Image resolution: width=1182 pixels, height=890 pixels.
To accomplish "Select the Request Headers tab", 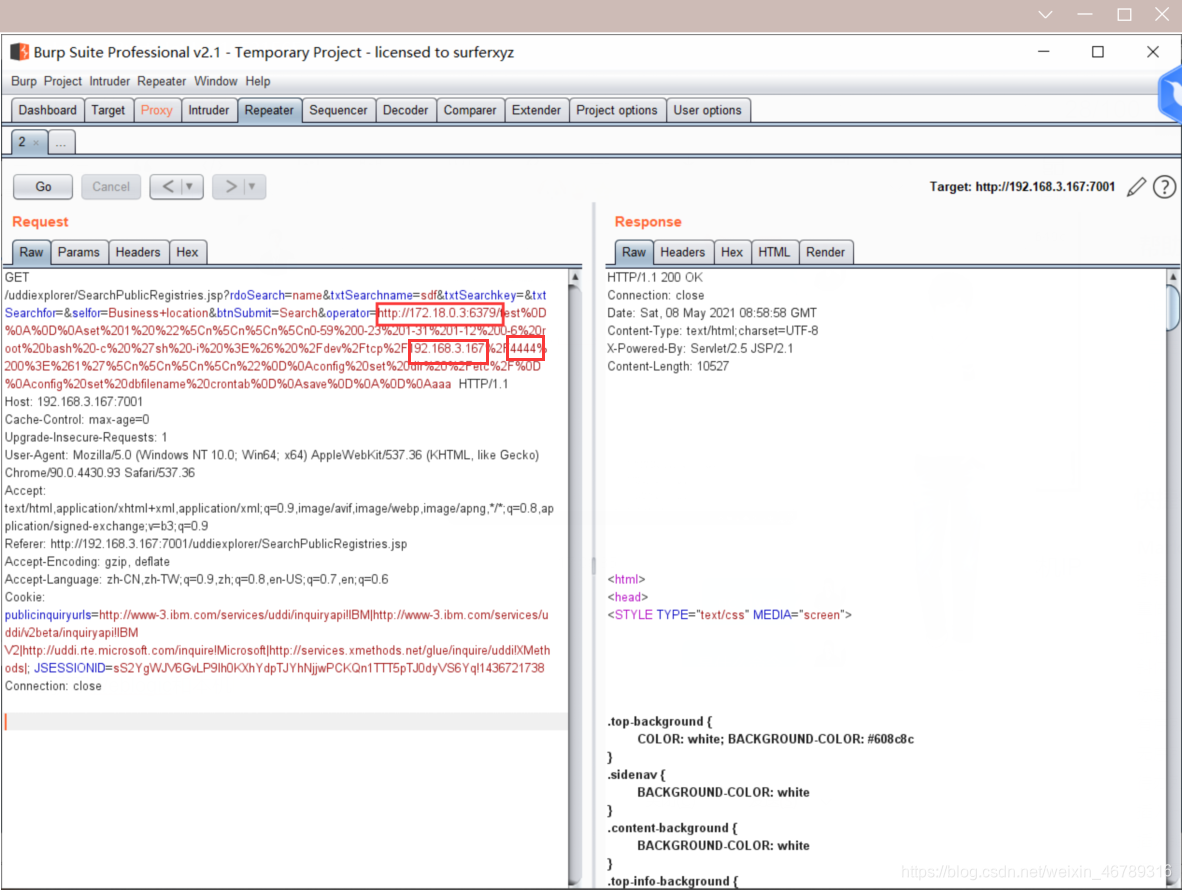I will [x=138, y=252].
